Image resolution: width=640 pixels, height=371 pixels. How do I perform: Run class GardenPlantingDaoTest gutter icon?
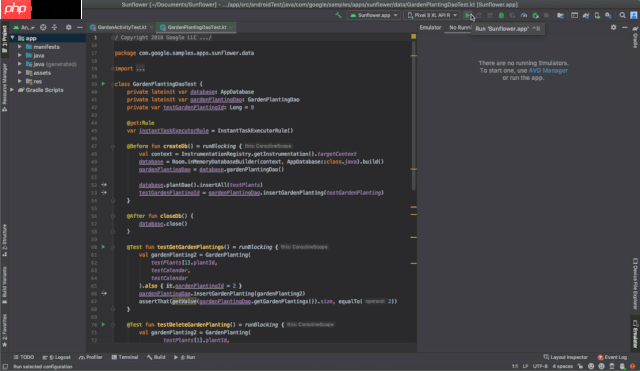coord(103,84)
